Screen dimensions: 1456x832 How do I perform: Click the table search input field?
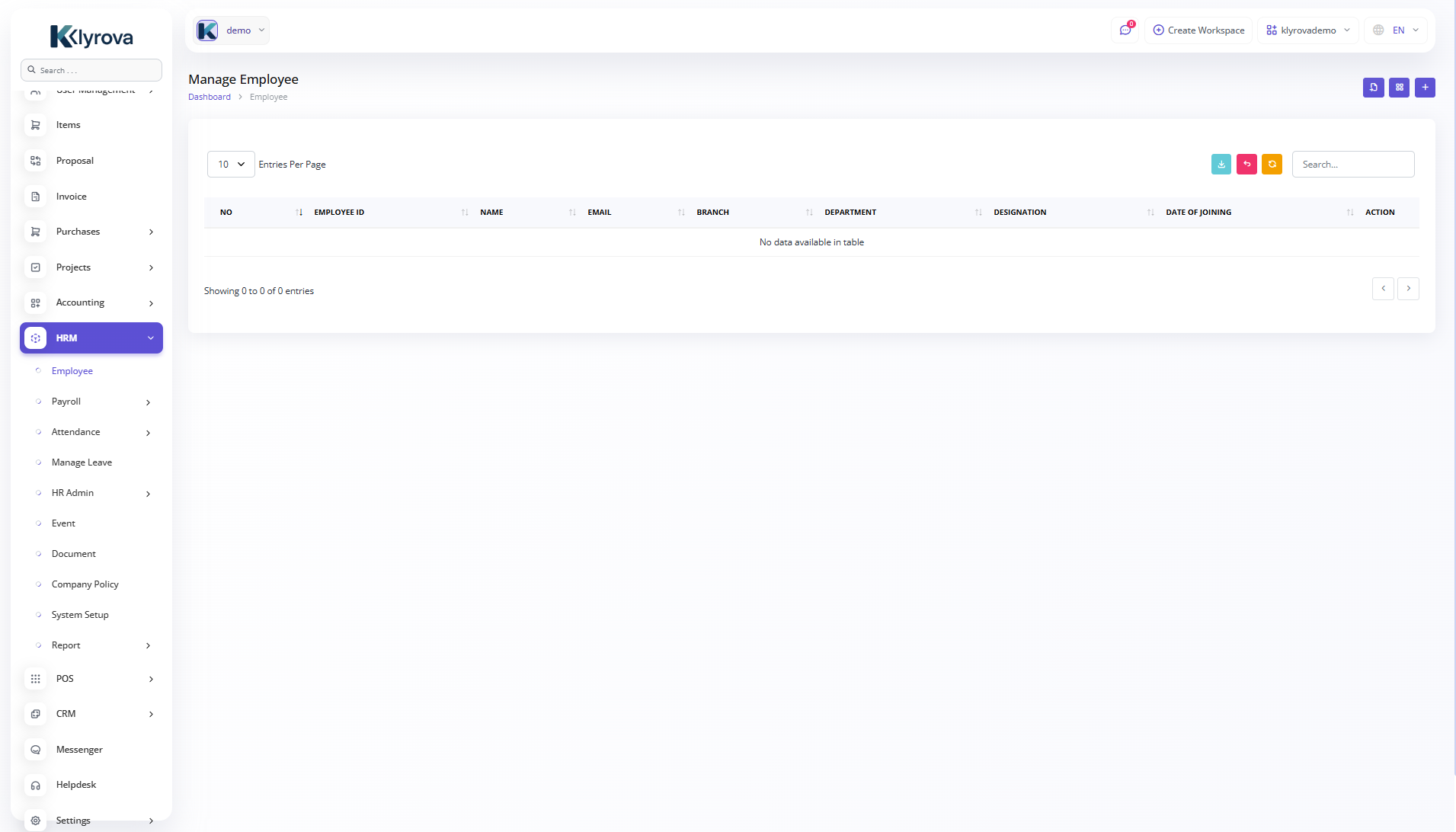1352,165
